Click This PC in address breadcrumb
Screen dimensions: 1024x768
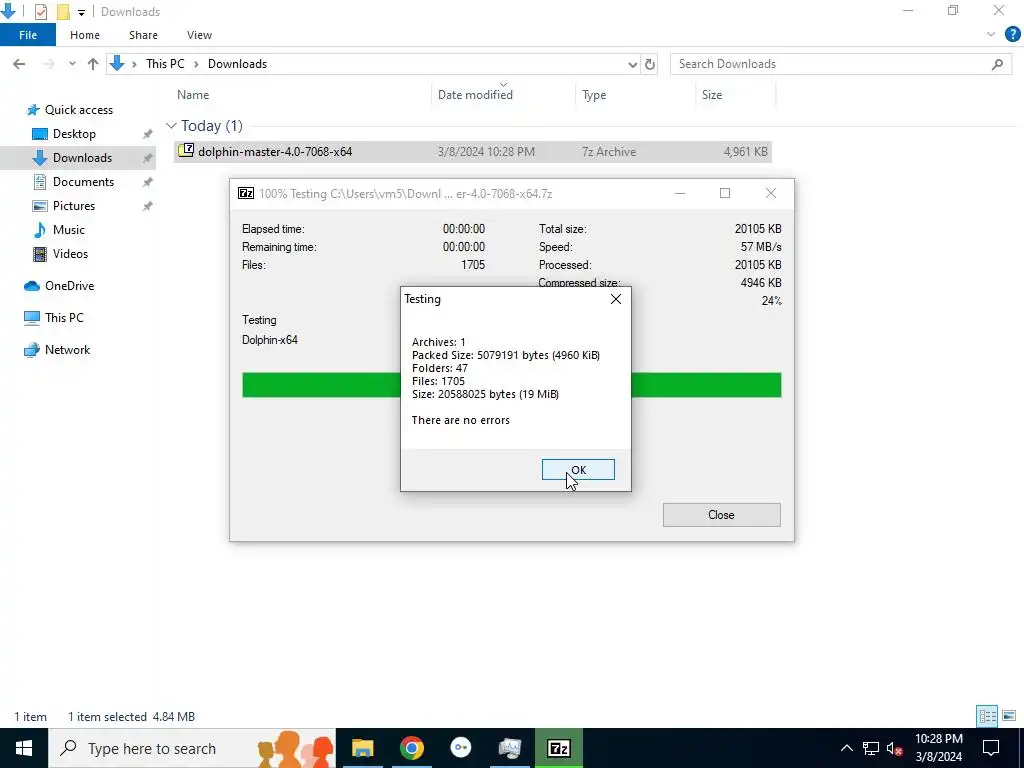point(165,64)
